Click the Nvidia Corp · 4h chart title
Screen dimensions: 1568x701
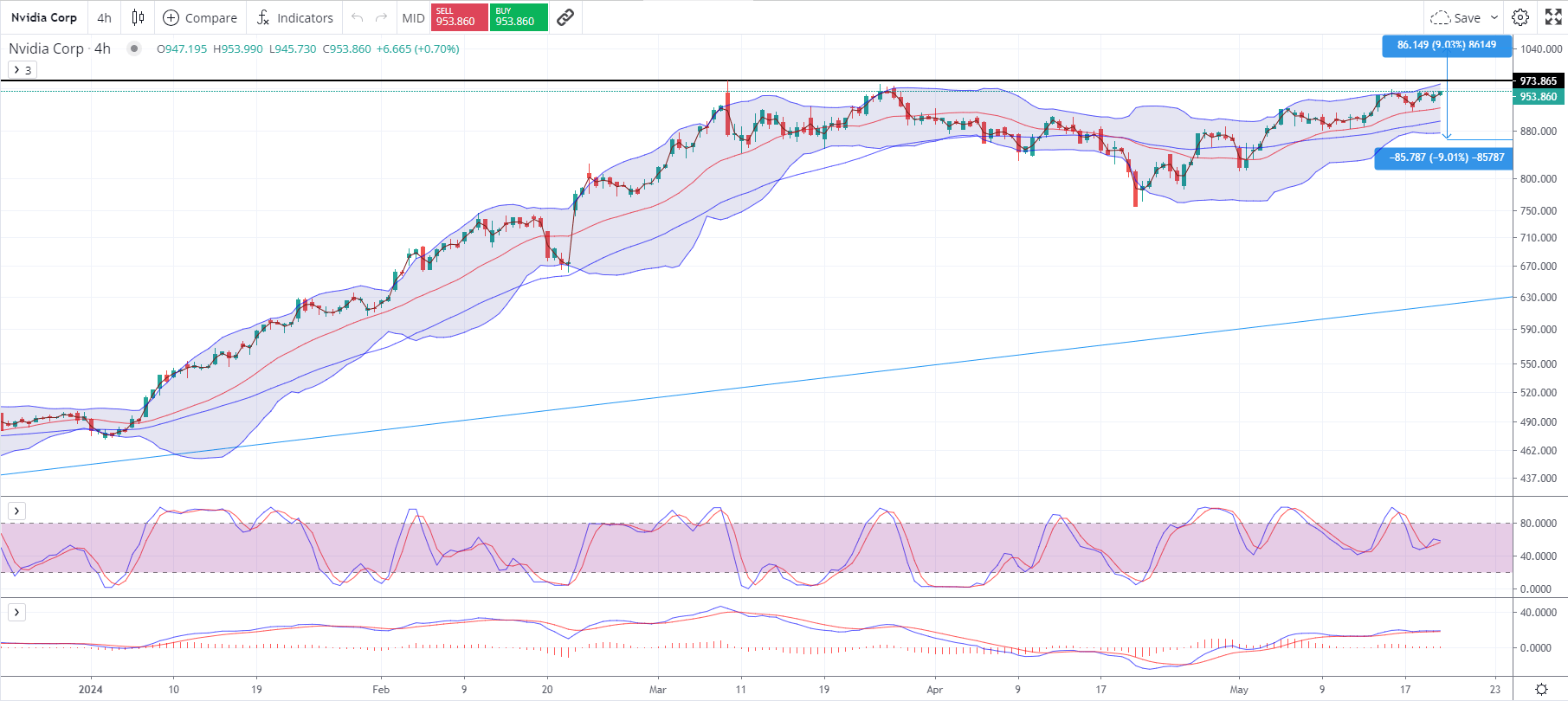point(60,48)
